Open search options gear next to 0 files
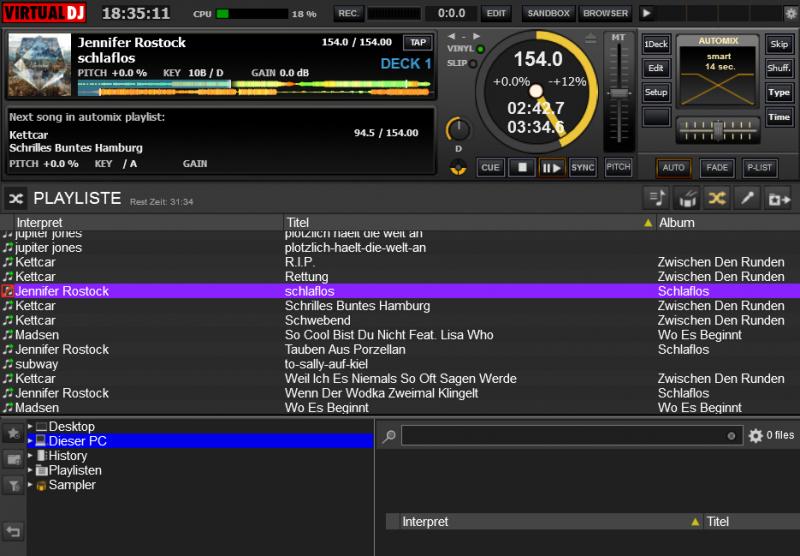 (755, 436)
